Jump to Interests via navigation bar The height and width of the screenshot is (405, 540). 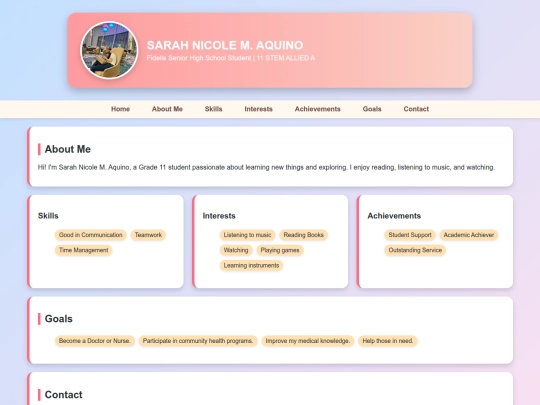click(x=258, y=109)
